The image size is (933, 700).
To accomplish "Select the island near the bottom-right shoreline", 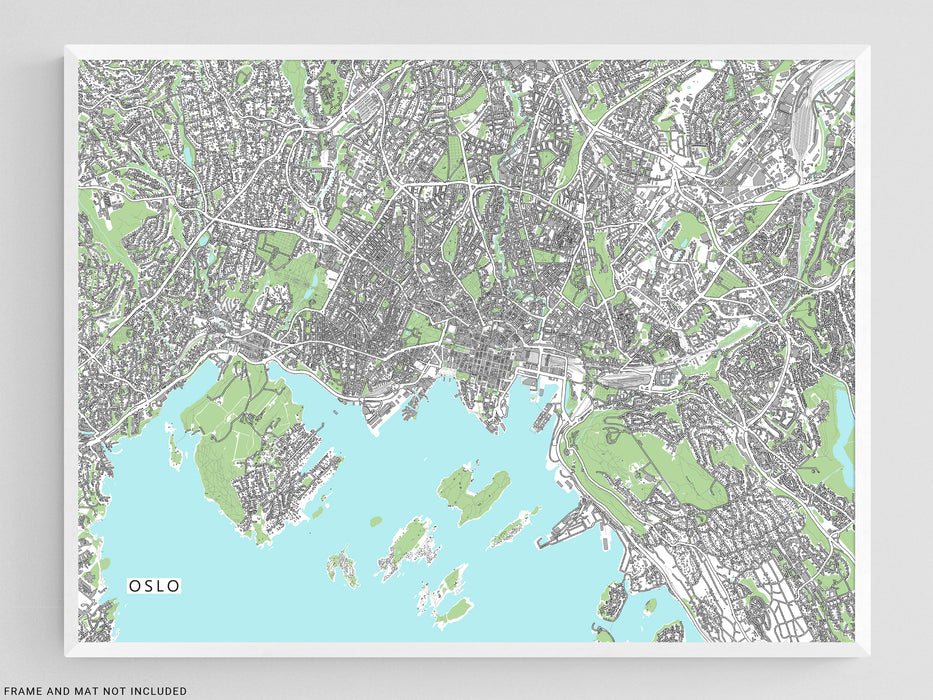I will pyautogui.click(x=612, y=598).
